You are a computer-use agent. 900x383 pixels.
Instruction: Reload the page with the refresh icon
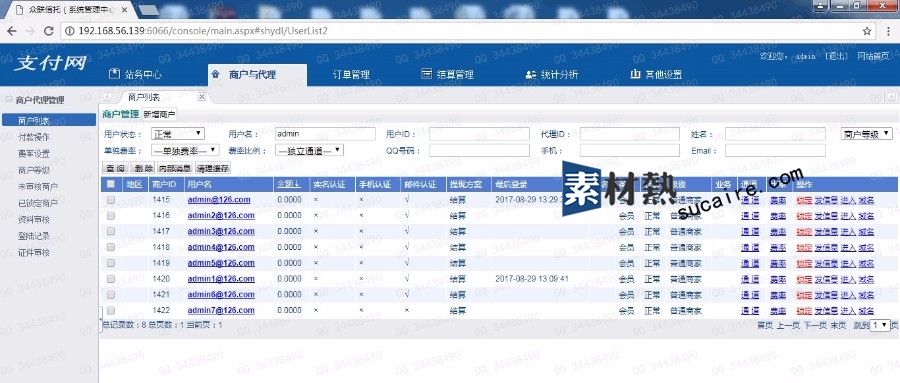point(49,30)
